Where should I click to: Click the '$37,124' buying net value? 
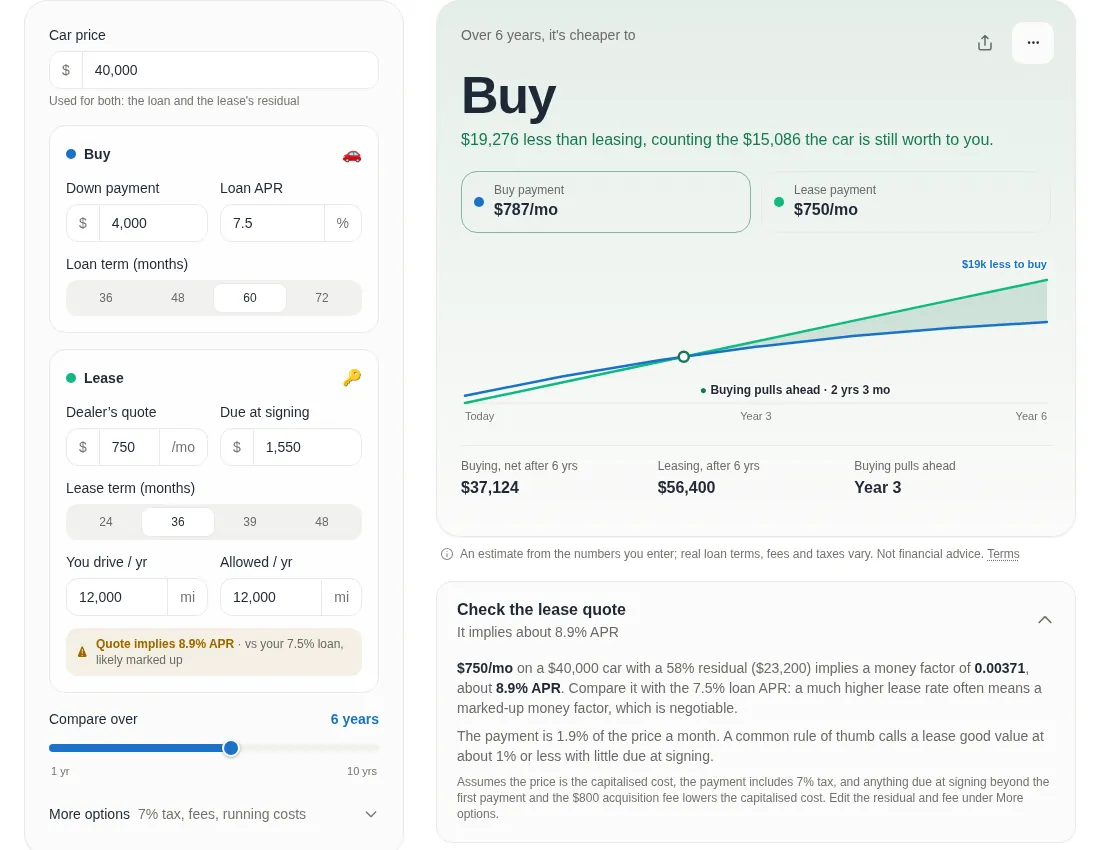coord(490,487)
